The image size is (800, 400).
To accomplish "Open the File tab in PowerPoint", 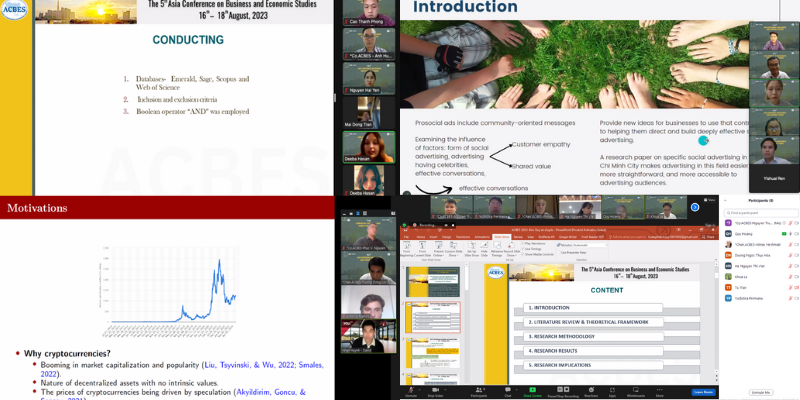I will pos(407,237).
